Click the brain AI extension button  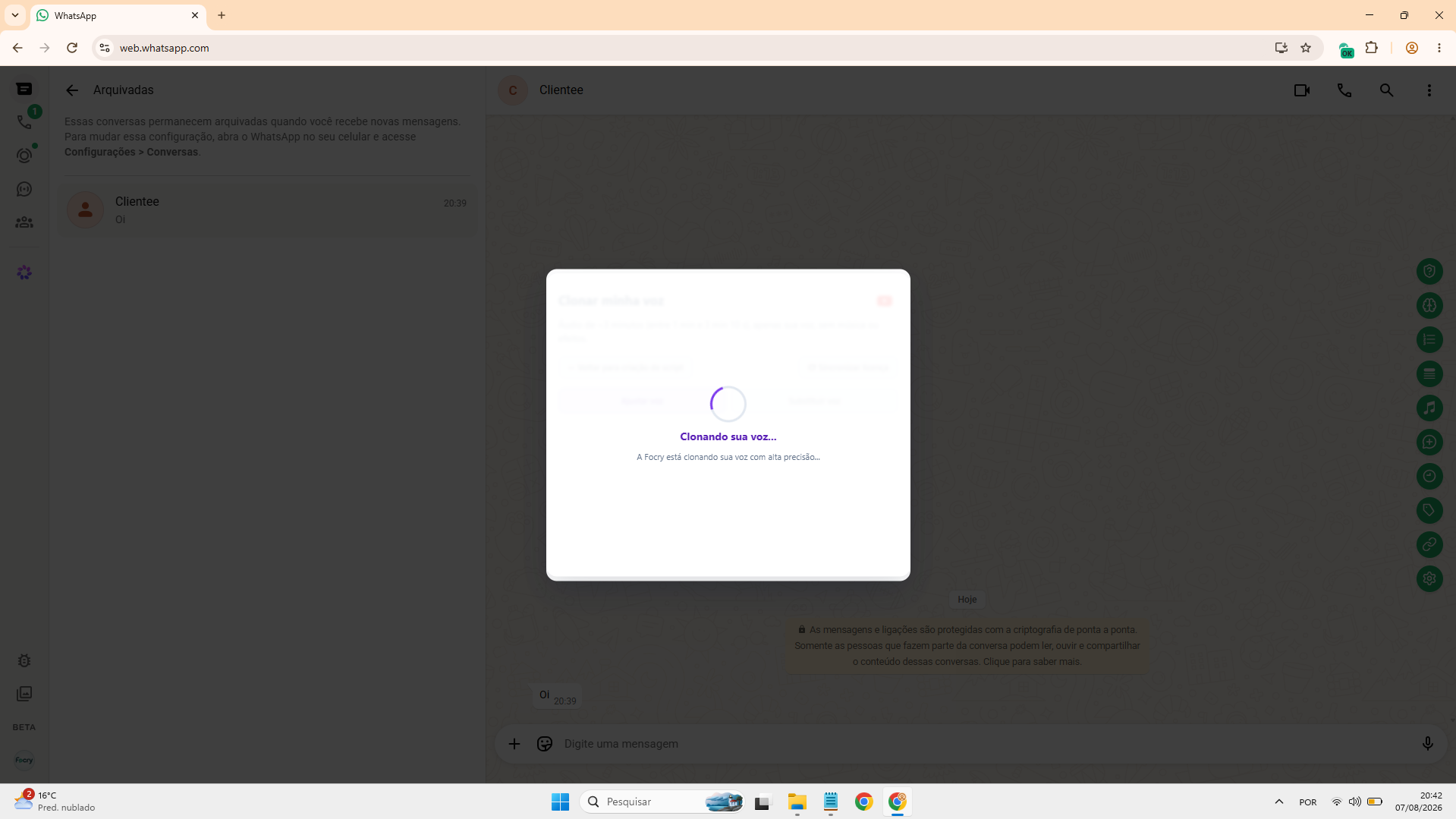tap(1429, 305)
